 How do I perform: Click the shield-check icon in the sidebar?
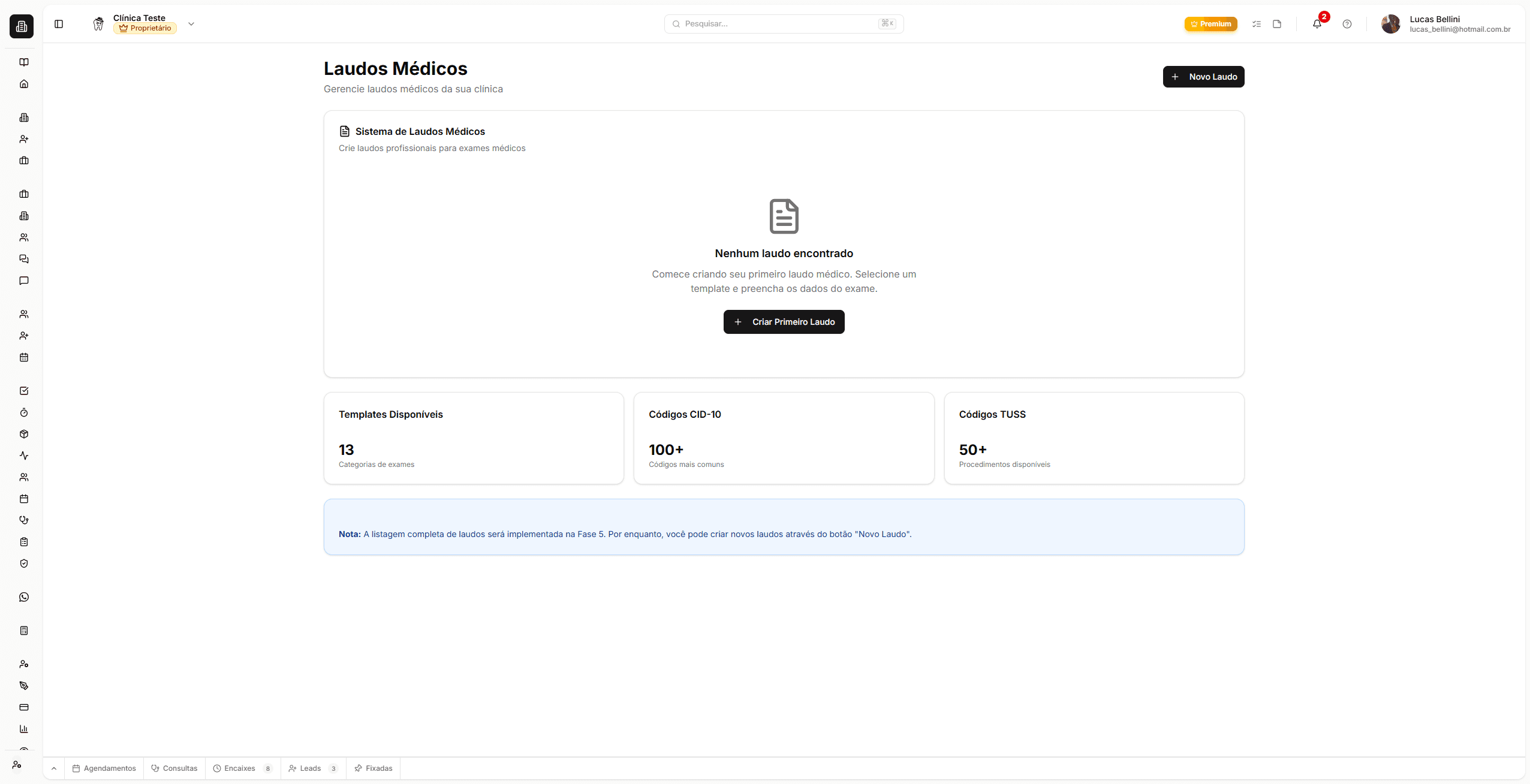(x=23, y=563)
